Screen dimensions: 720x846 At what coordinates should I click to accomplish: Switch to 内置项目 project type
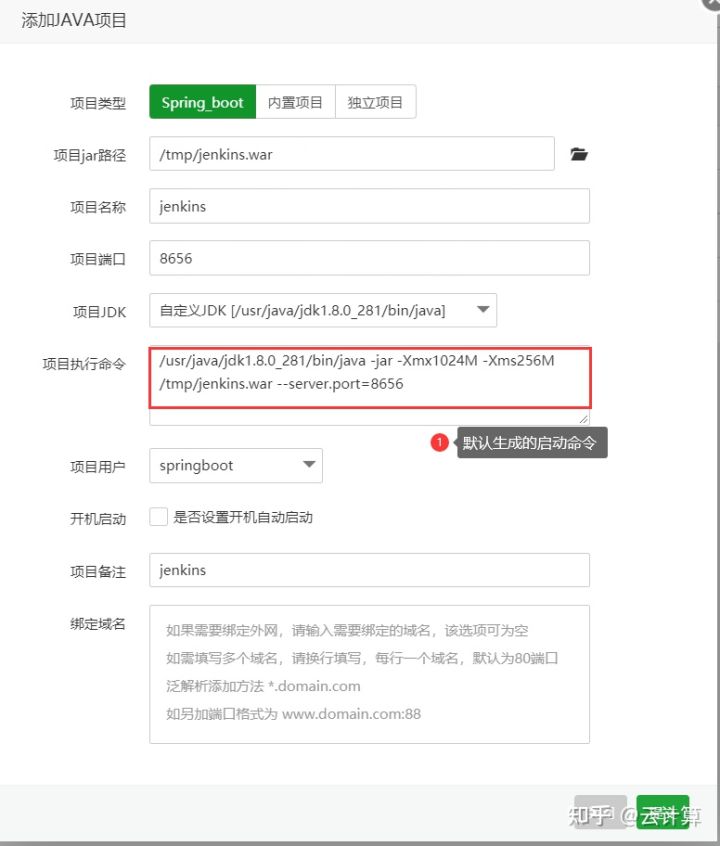(x=295, y=101)
